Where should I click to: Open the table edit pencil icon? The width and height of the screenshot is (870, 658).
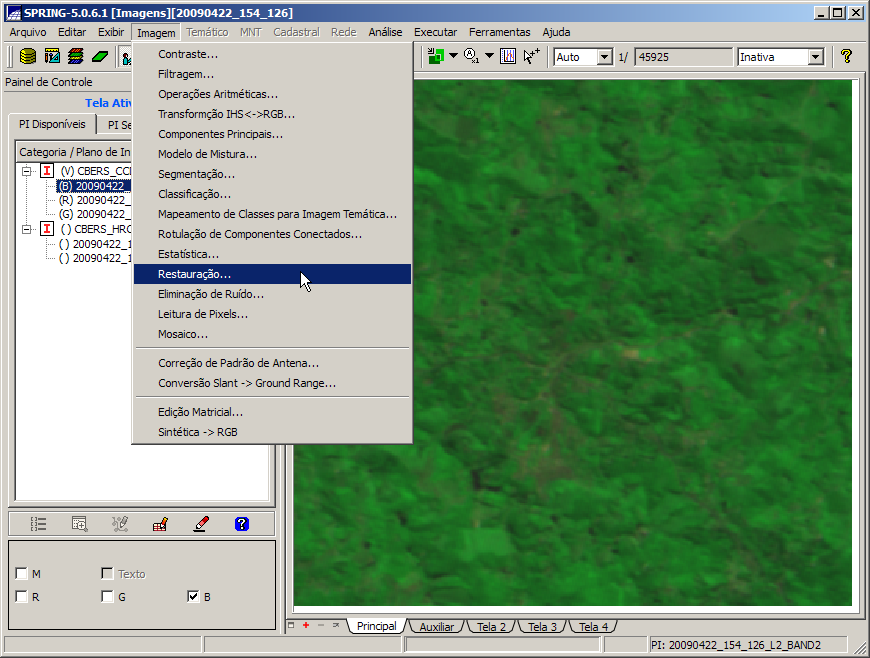pos(160,523)
